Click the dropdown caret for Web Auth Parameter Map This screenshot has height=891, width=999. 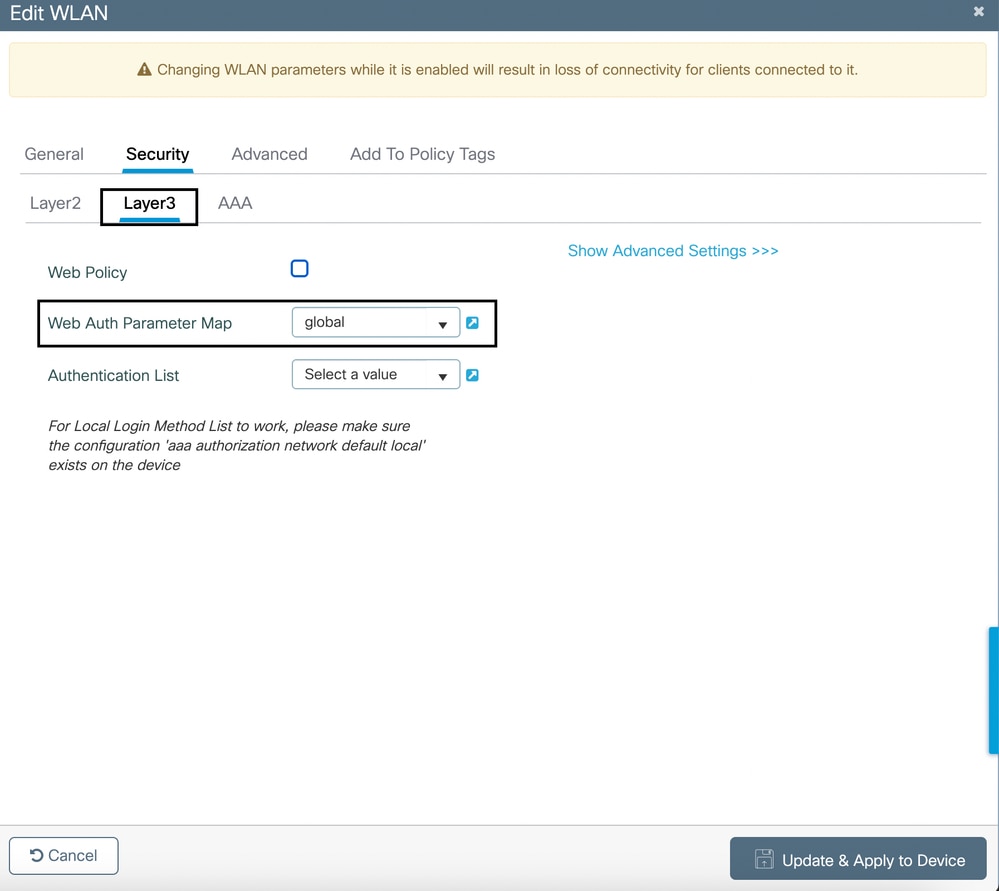pyautogui.click(x=443, y=323)
